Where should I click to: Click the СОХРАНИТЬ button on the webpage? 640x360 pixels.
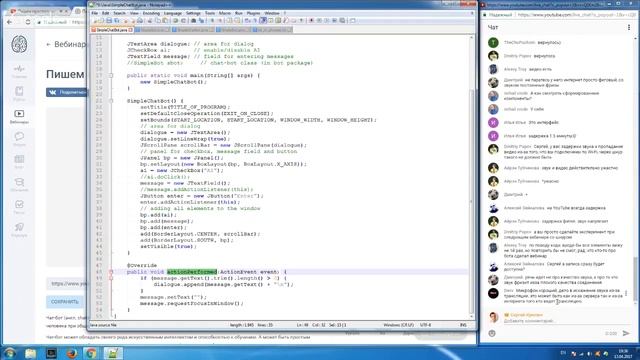[65, 302]
